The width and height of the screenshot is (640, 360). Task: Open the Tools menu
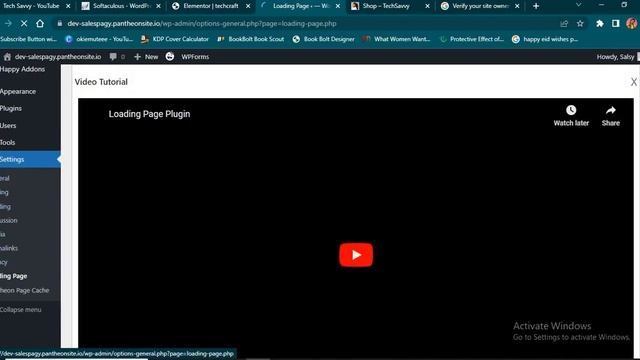tap(8, 142)
